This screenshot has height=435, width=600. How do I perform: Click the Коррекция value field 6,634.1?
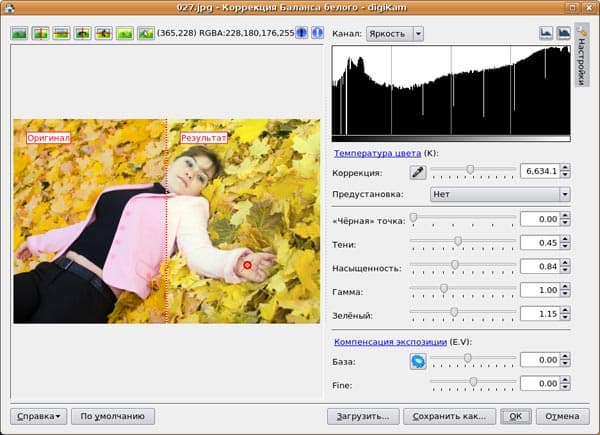click(x=540, y=171)
